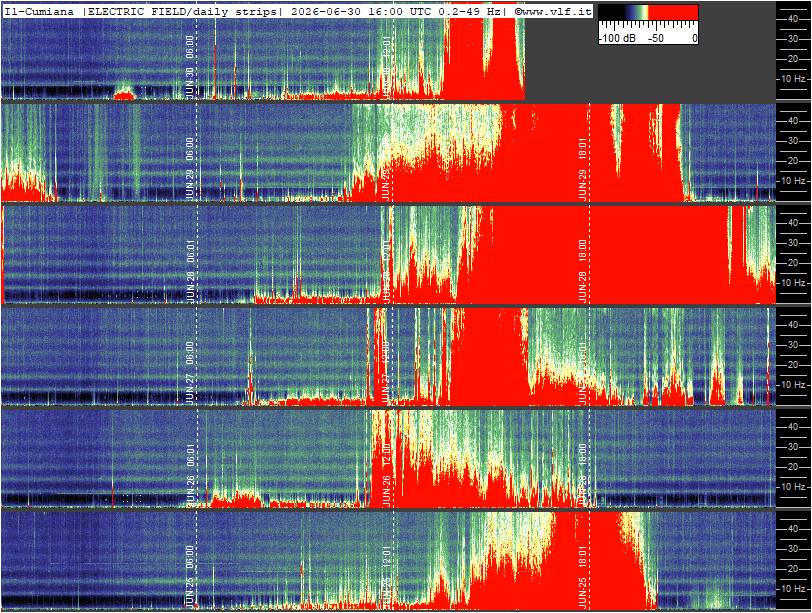The image size is (812, 613).
Task: Select the JUN-25 18:01 time marker
Action: (583, 577)
